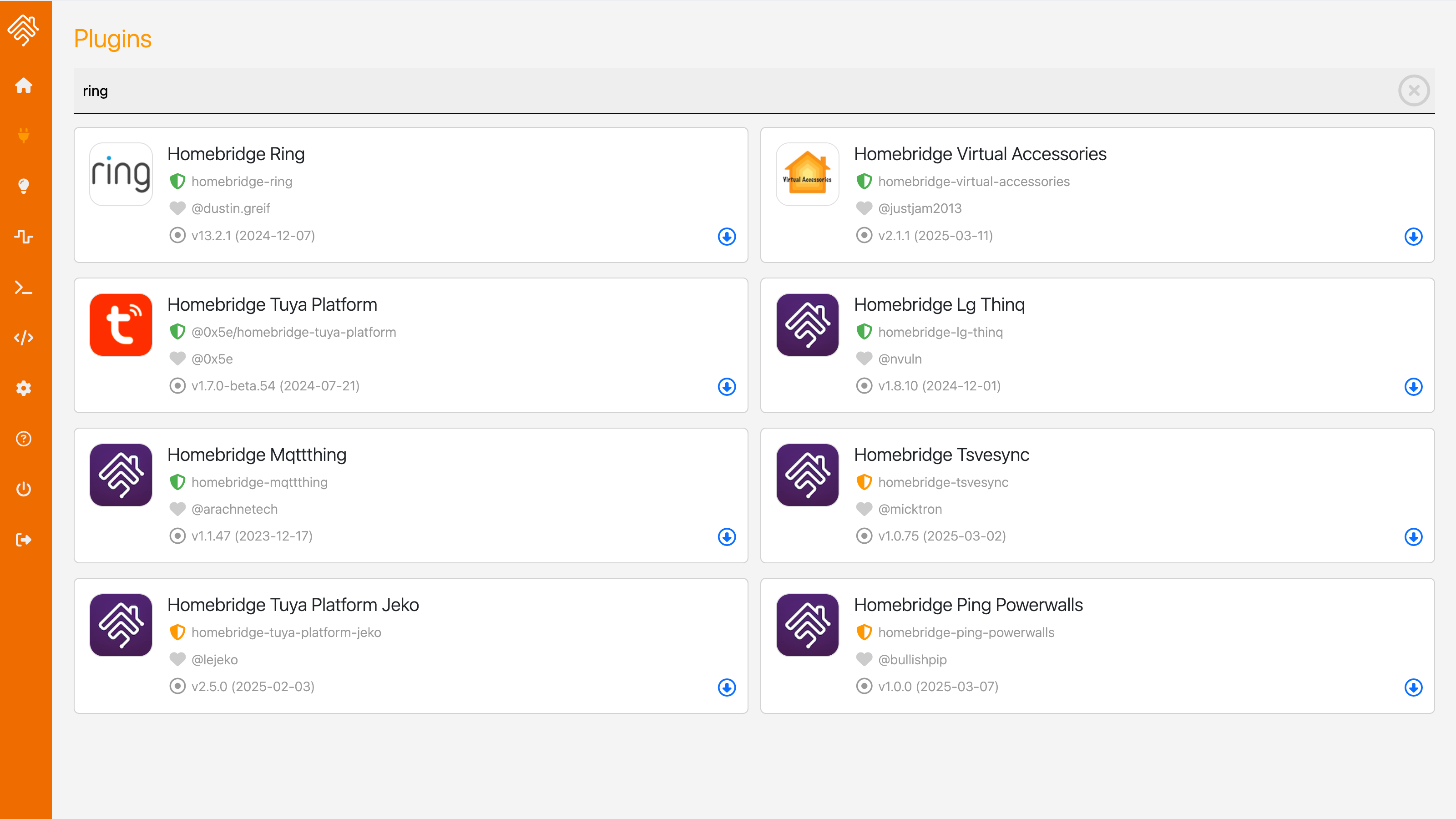Open the homebridge-mqttthing package link
The width and height of the screenshot is (1456, 819).
tap(259, 482)
